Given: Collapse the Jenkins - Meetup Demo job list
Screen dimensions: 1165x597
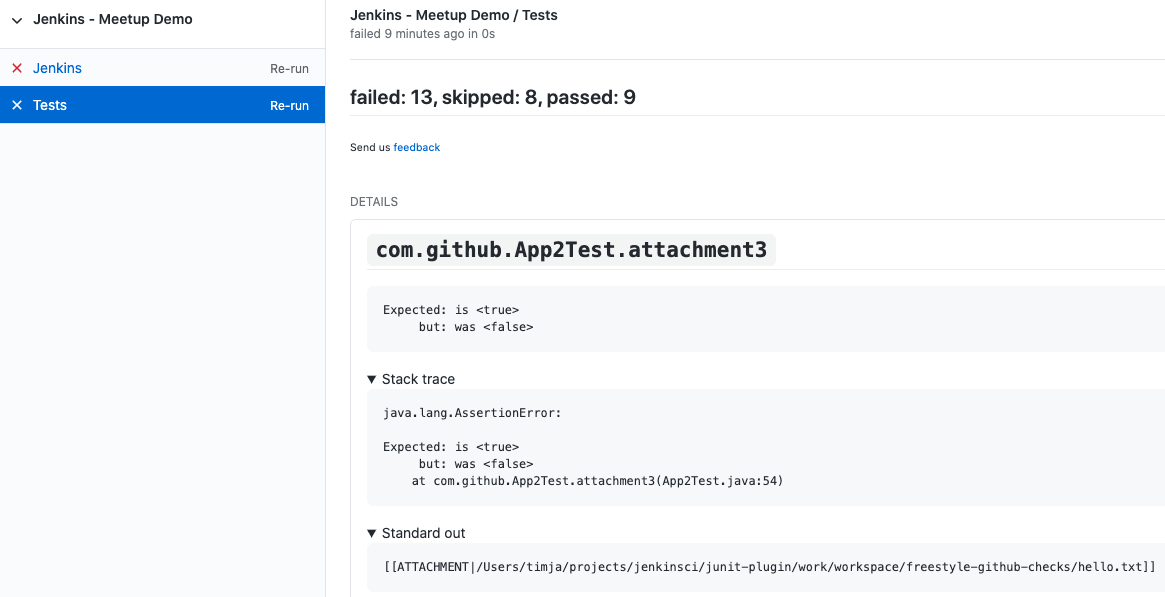Looking at the screenshot, I should coord(16,19).
